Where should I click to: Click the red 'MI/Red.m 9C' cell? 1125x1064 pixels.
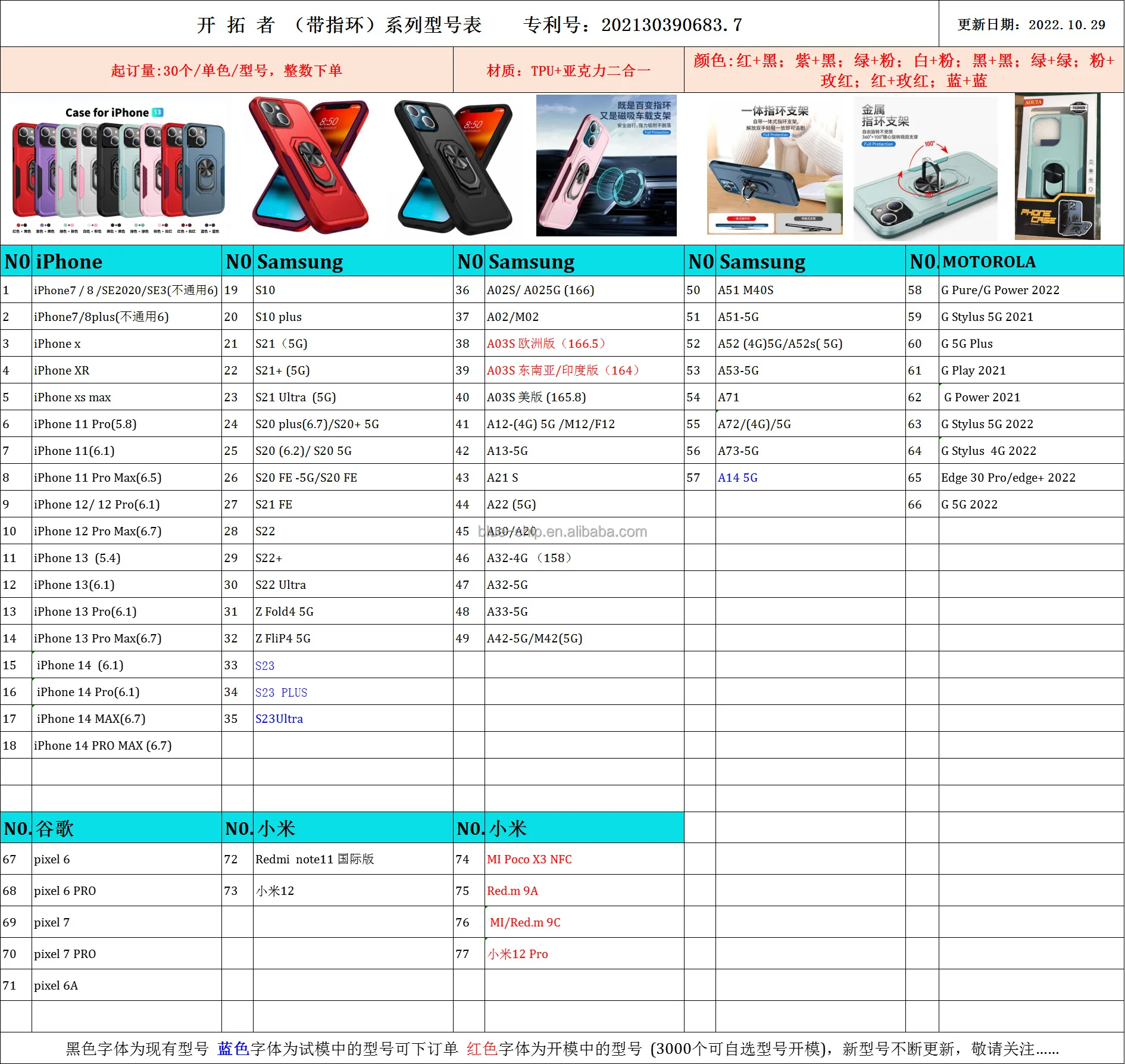point(585,922)
